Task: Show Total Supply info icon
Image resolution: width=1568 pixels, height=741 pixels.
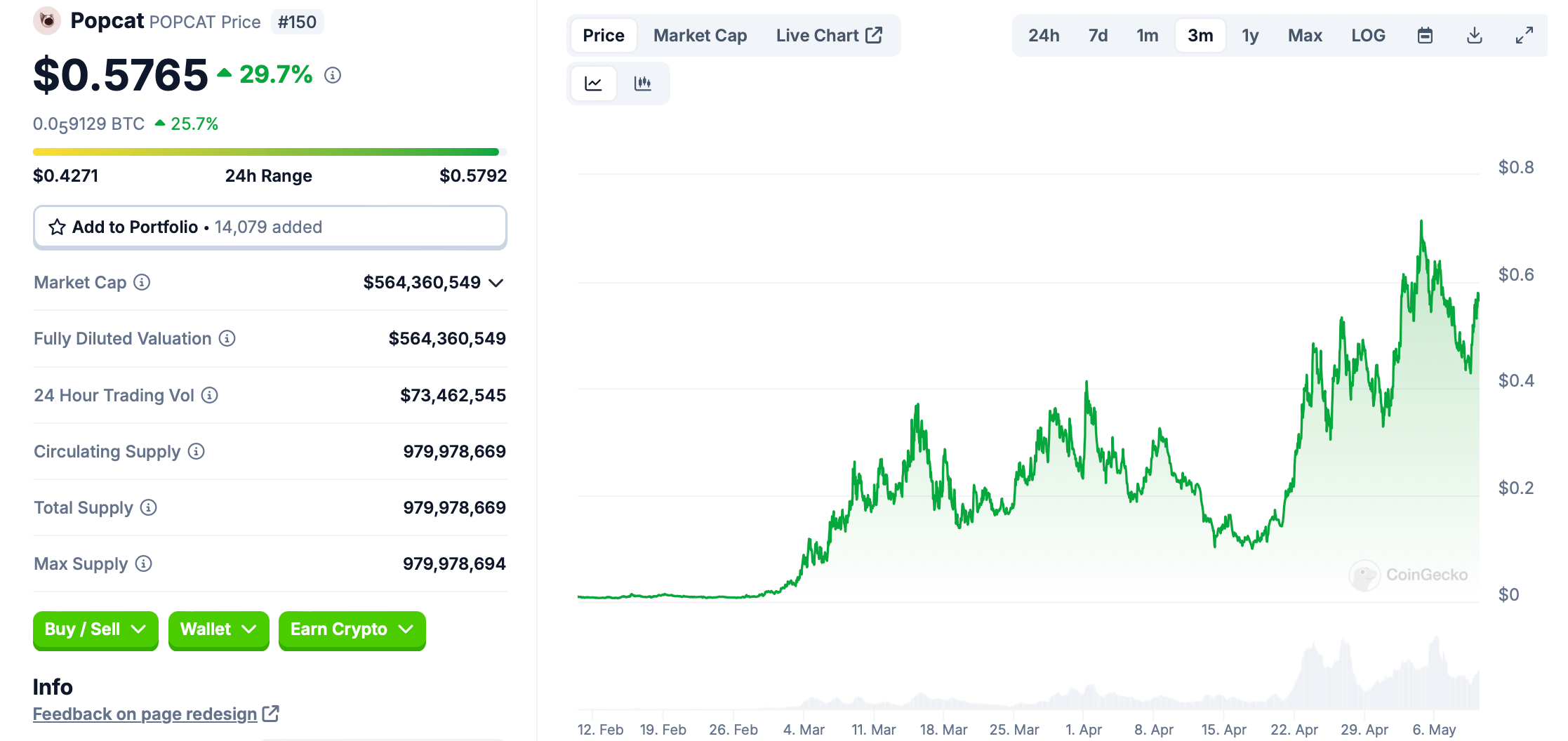Action: [x=148, y=507]
